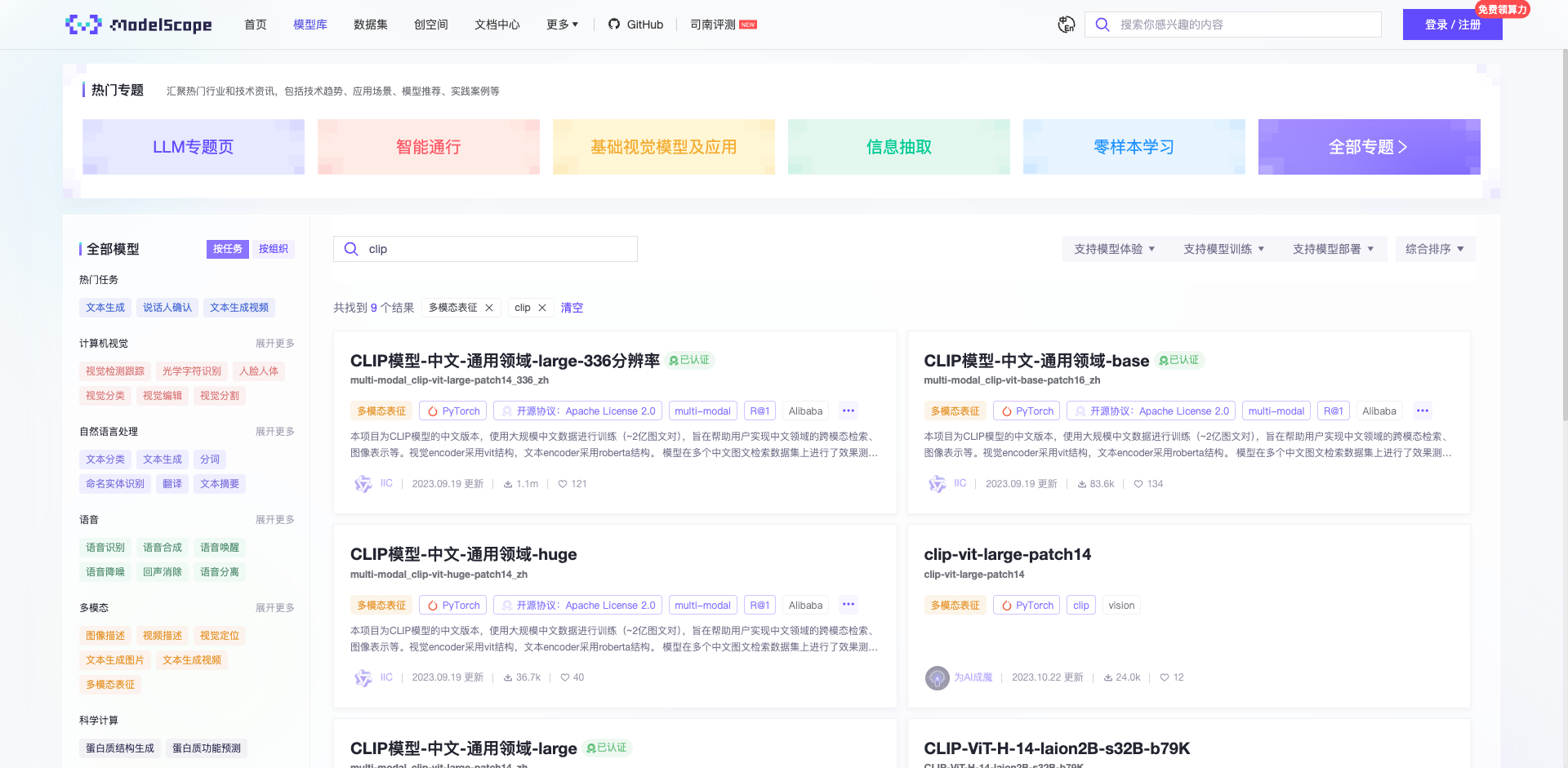The width and height of the screenshot is (1568, 768).
Task: Open 支持模型体验 dropdown
Action: click(1115, 249)
